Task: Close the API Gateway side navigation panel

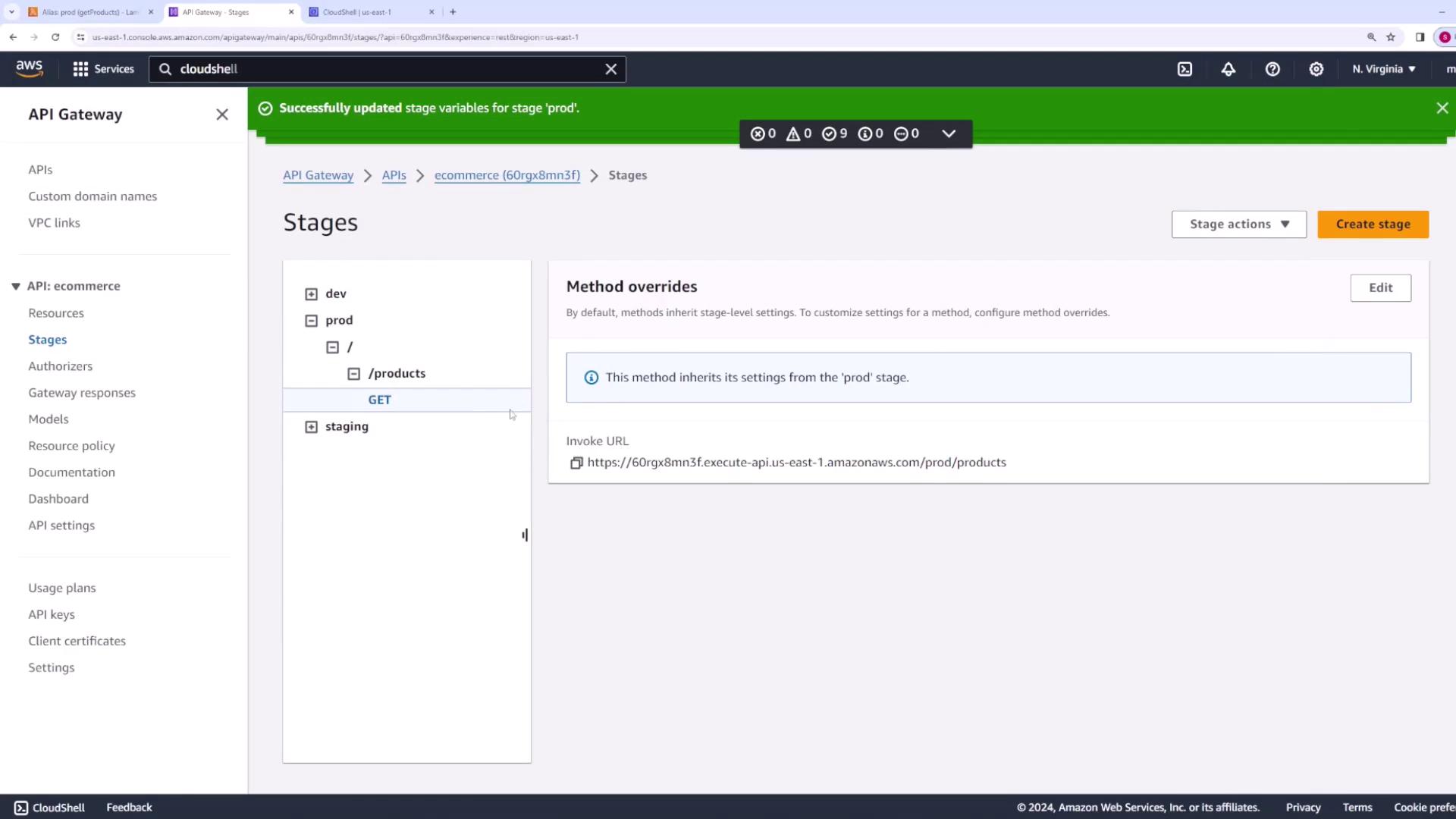Action: 222,115
